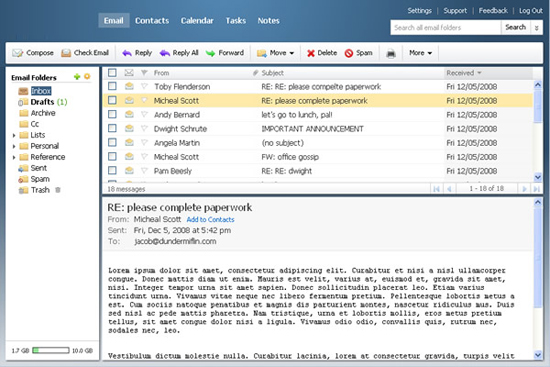This screenshot has width=550, height=367.
Task: Expand the advanced search options arrow
Action: tap(536, 27)
